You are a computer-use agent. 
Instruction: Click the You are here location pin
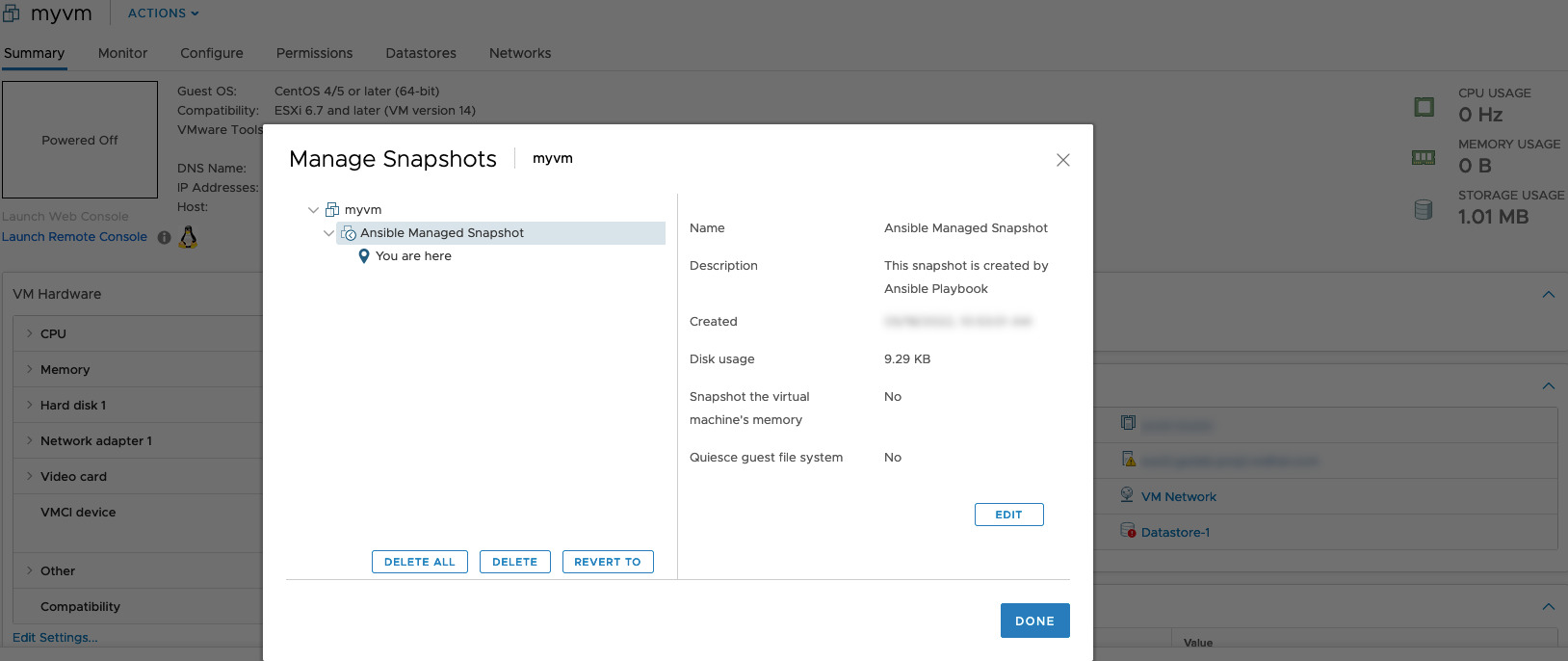coord(364,256)
